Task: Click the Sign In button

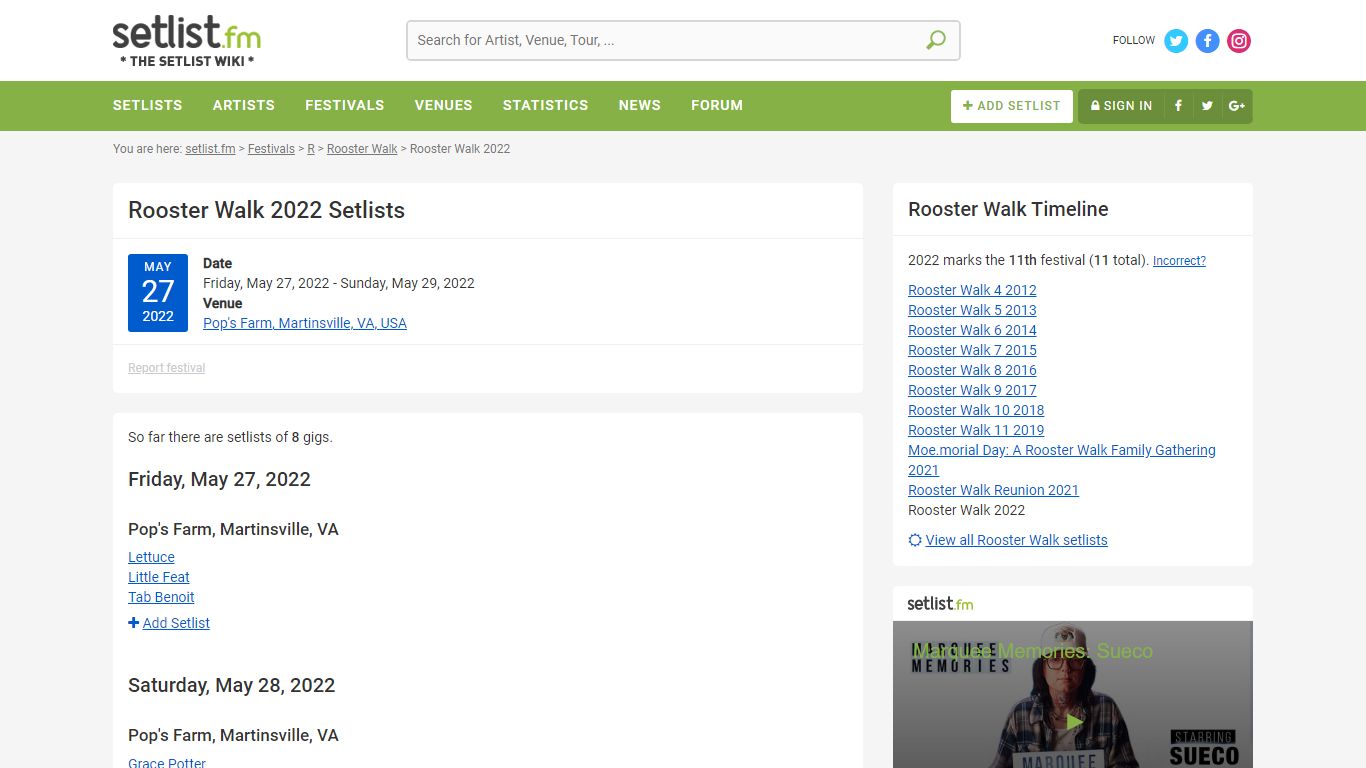Action: pyautogui.click(x=1121, y=106)
